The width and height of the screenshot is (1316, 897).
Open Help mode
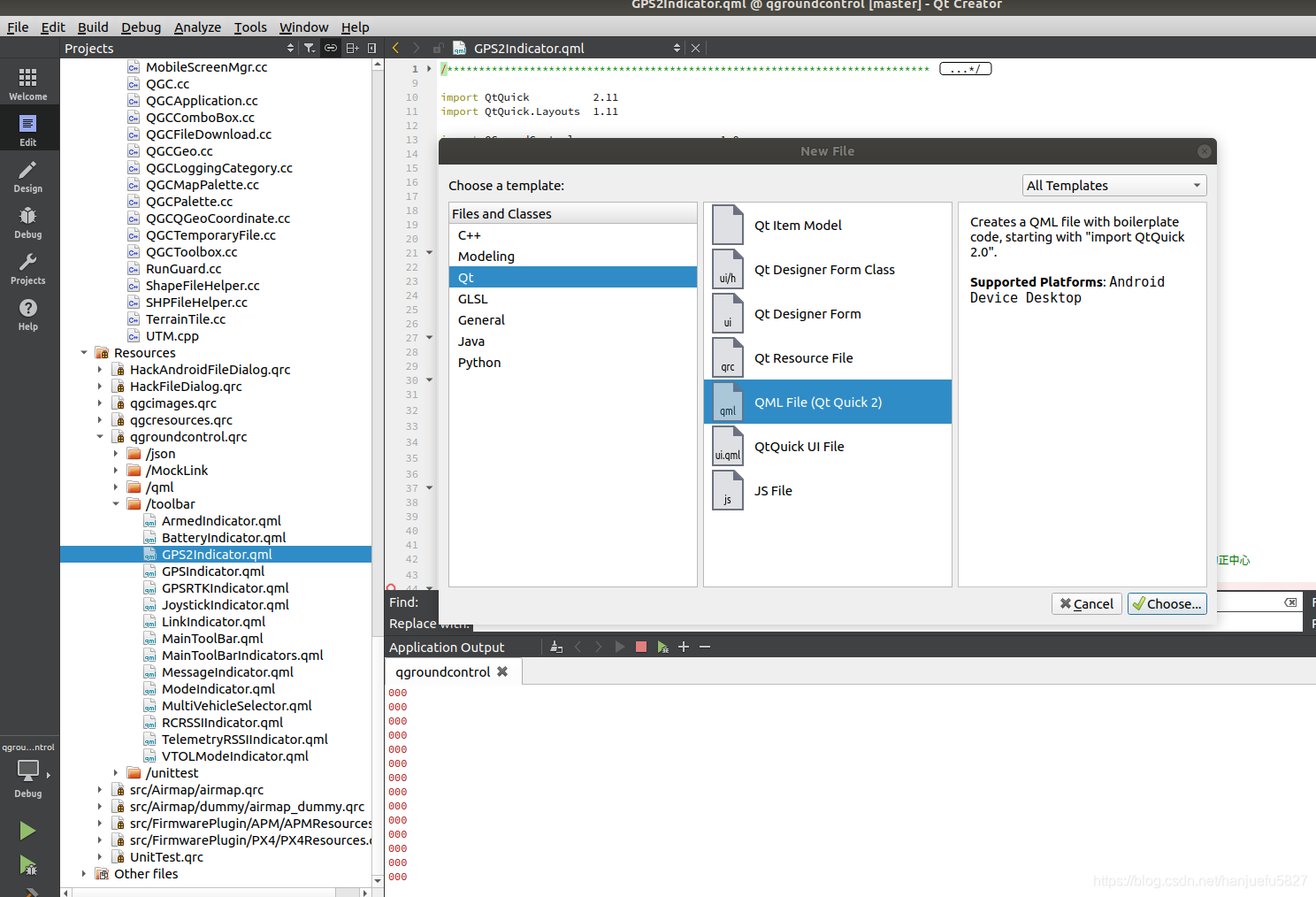[28, 313]
